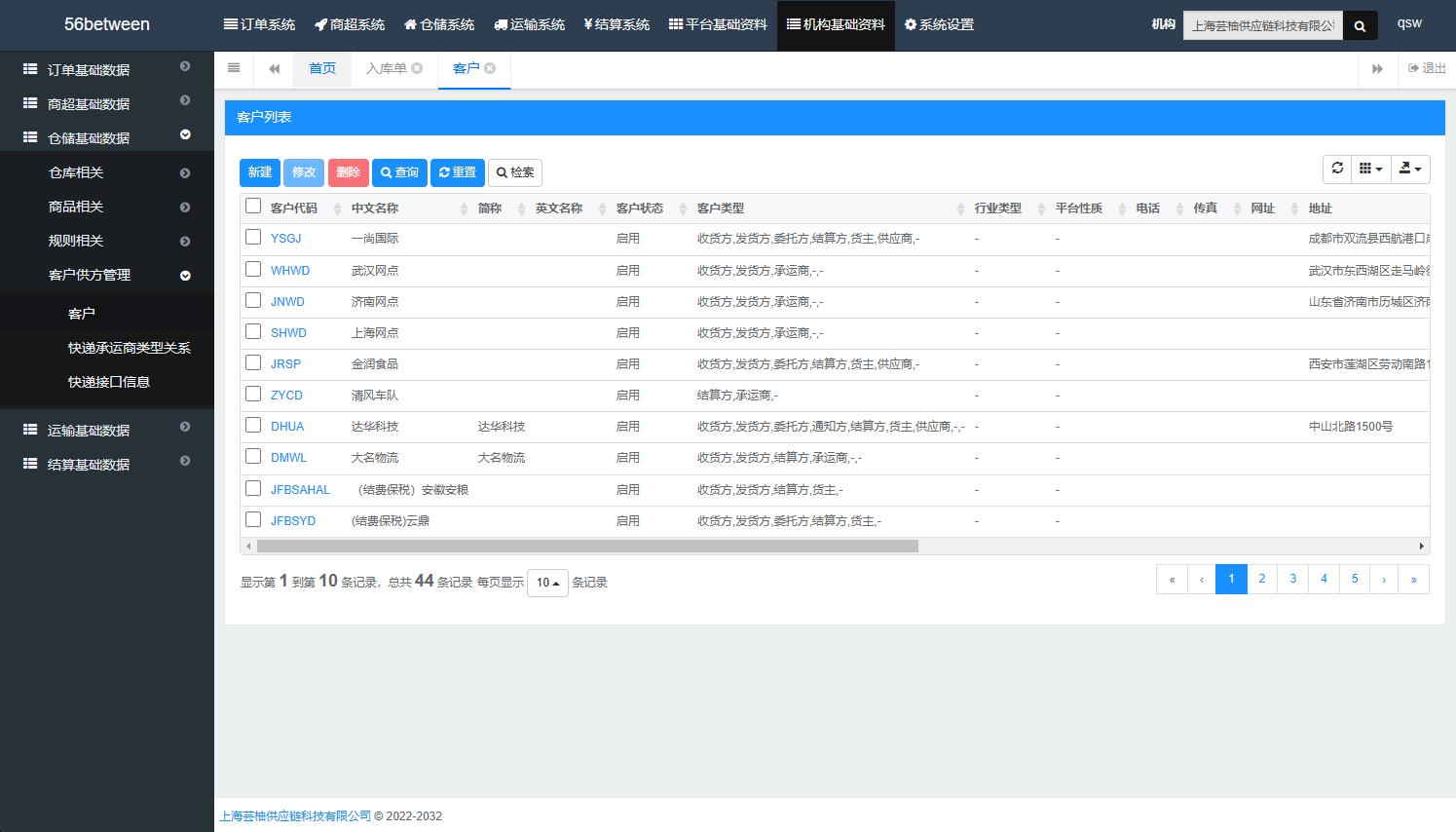Screen dimensions: 1456x832
Task: Click the 商超基础数据 sidebar list icon
Action: pos(30,103)
